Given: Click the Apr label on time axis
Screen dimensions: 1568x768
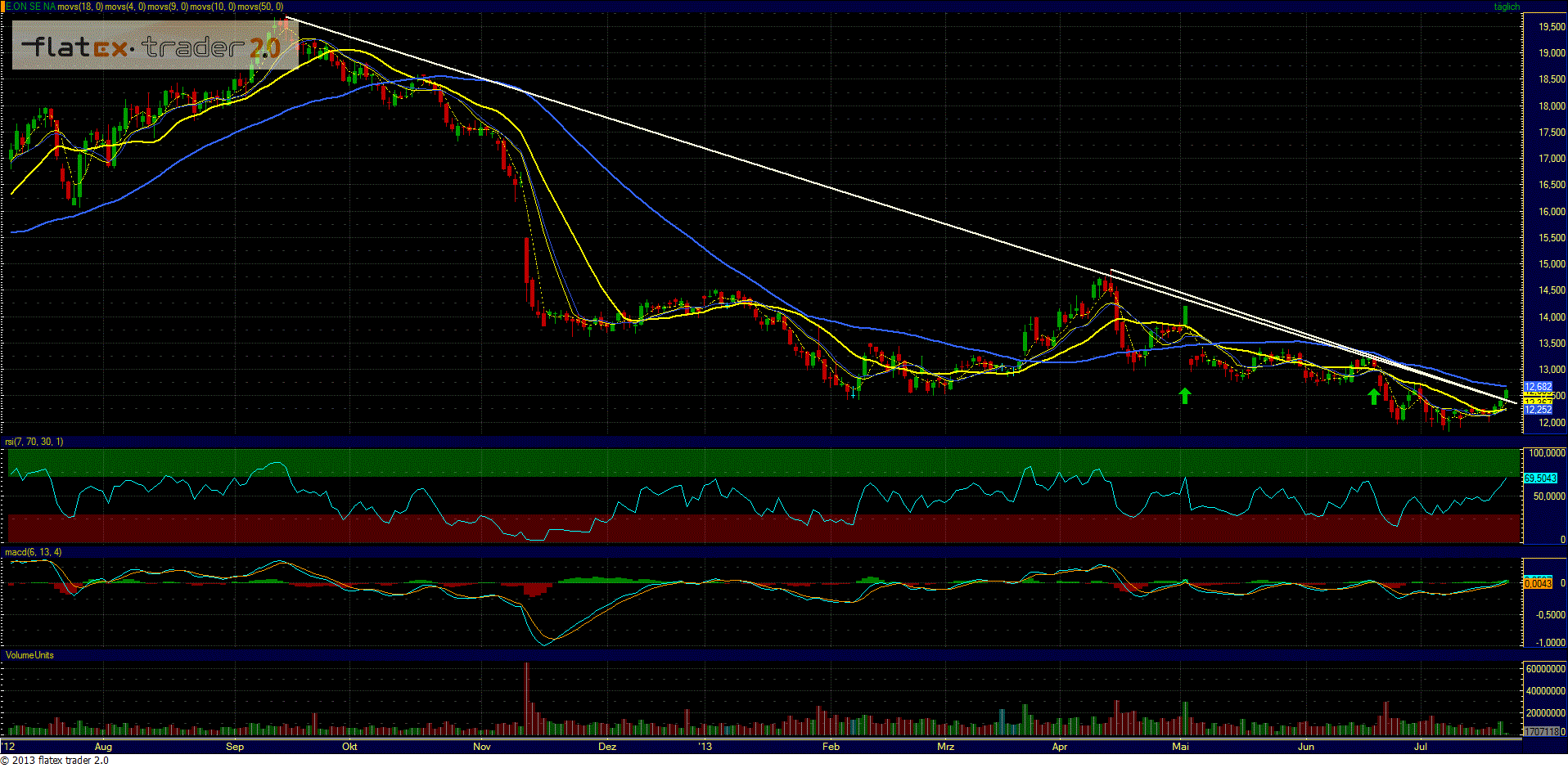Looking at the screenshot, I should point(1060,747).
